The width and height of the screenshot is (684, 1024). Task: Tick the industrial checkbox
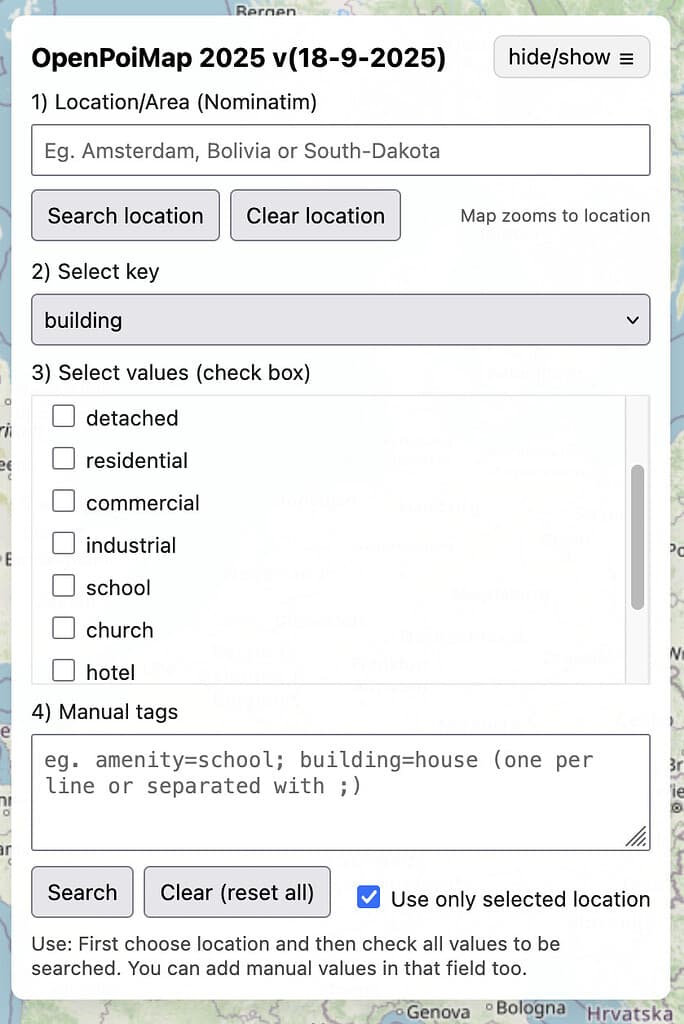tap(64, 544)
